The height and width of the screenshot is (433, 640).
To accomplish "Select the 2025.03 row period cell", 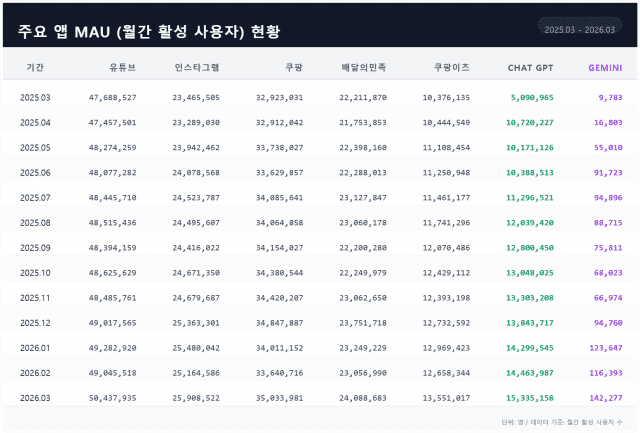I will pyautogui.click(x=35, y=98).
